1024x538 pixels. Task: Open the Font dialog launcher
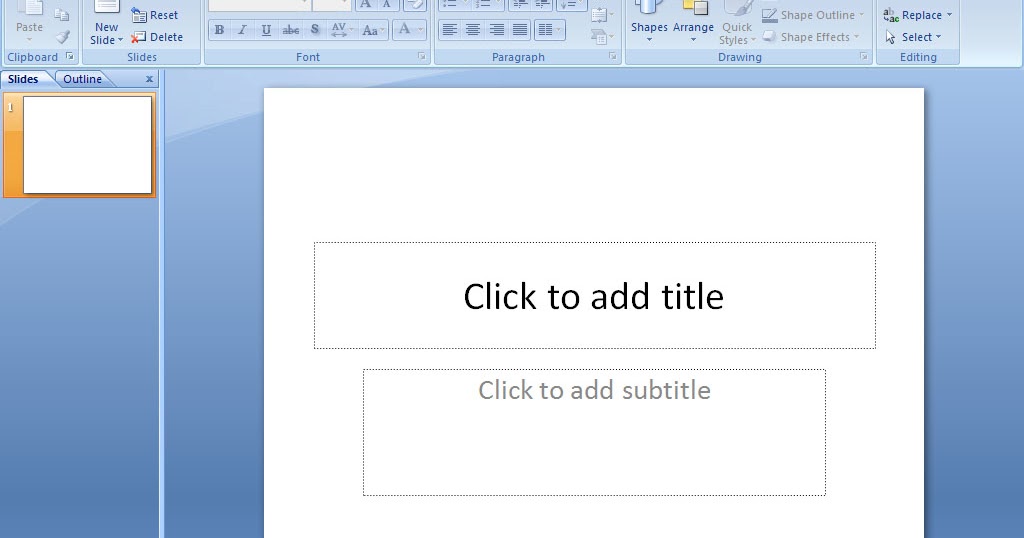pos(422,57)
